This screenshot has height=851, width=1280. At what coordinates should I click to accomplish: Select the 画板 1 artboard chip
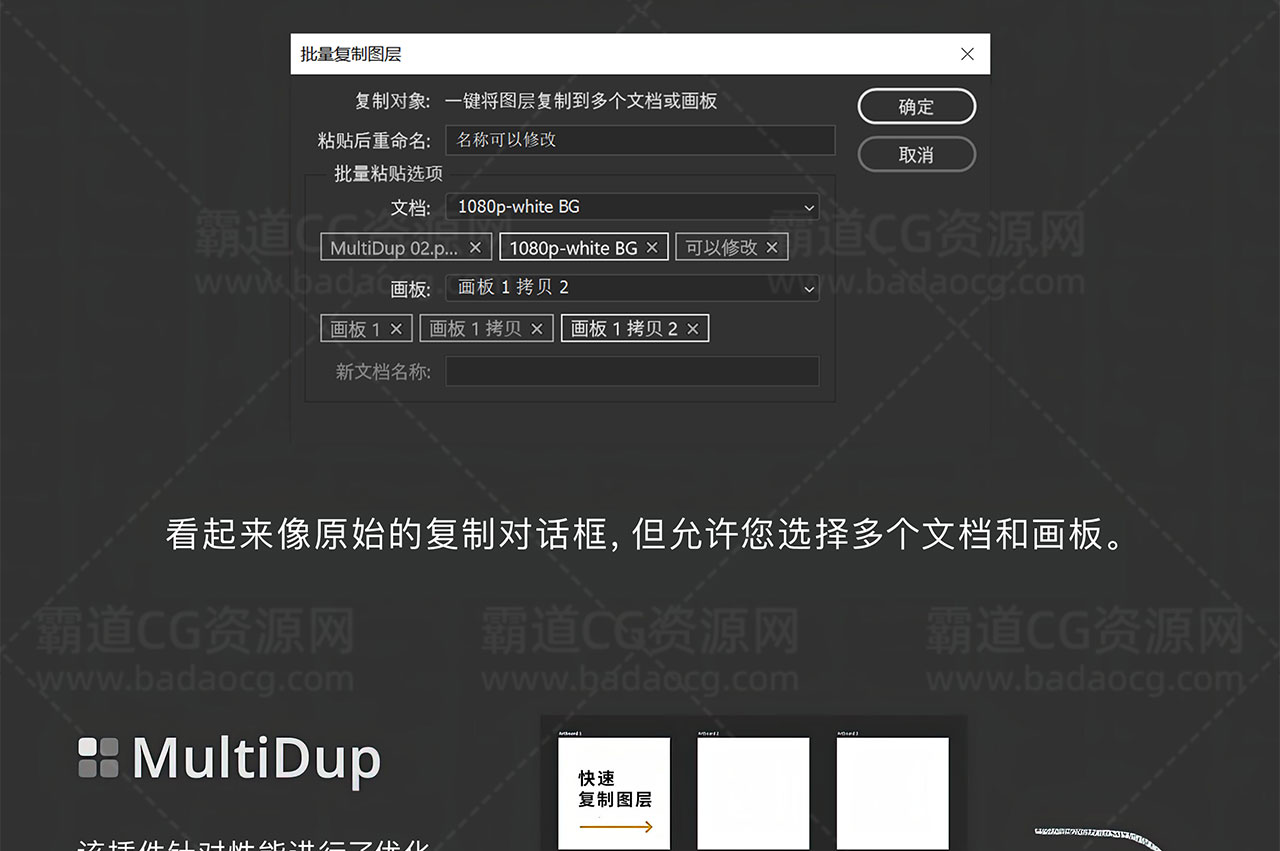coord(355,329)
